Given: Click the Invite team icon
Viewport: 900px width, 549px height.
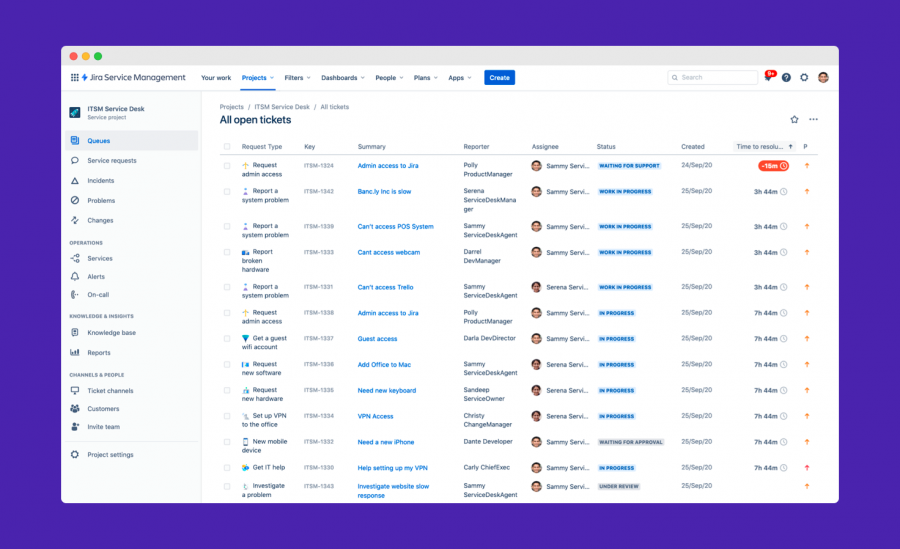Looking at the screenshot, I should pyautogui.click(x=75, y=427).
